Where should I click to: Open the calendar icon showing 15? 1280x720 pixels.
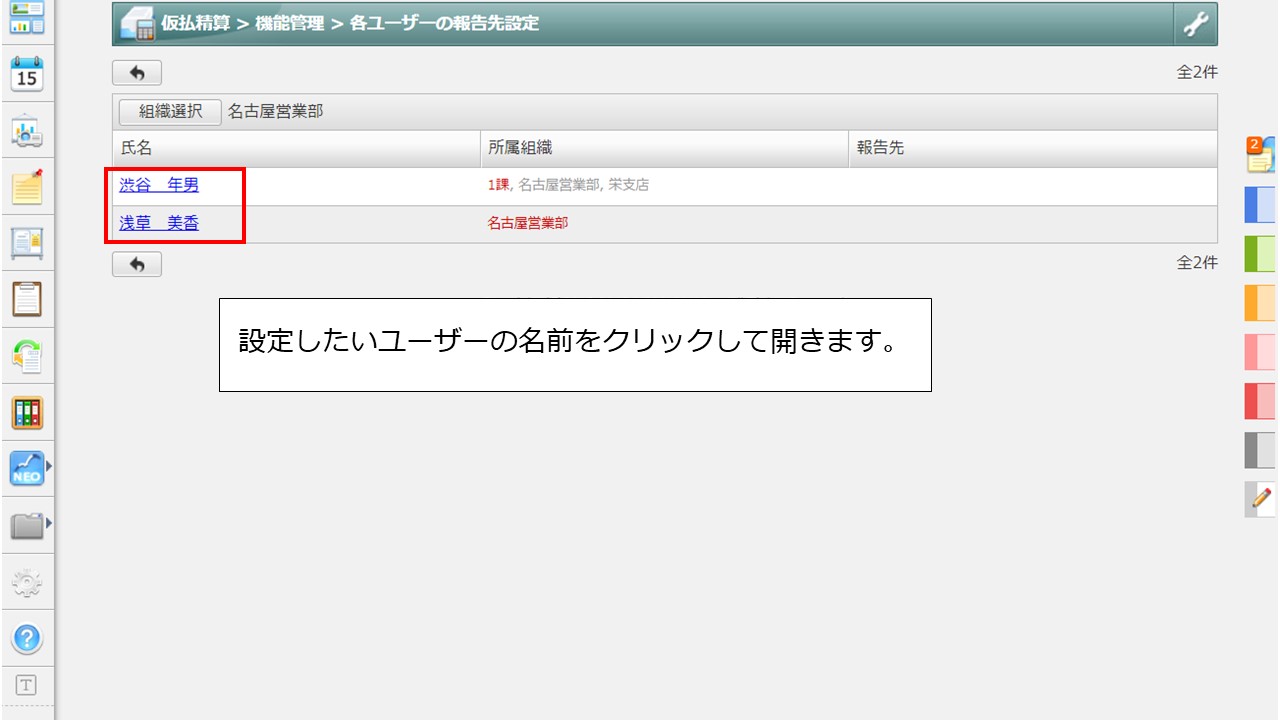tap(27, 74)
